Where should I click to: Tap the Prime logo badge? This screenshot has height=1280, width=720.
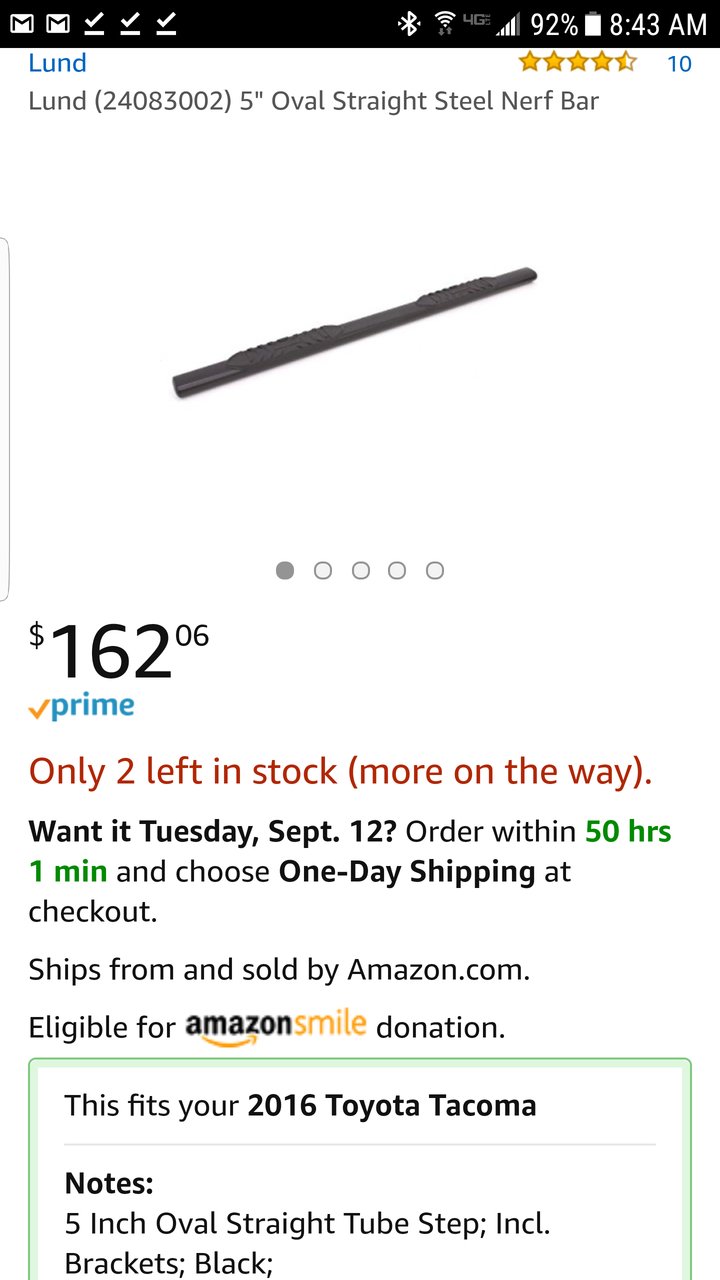82,707
